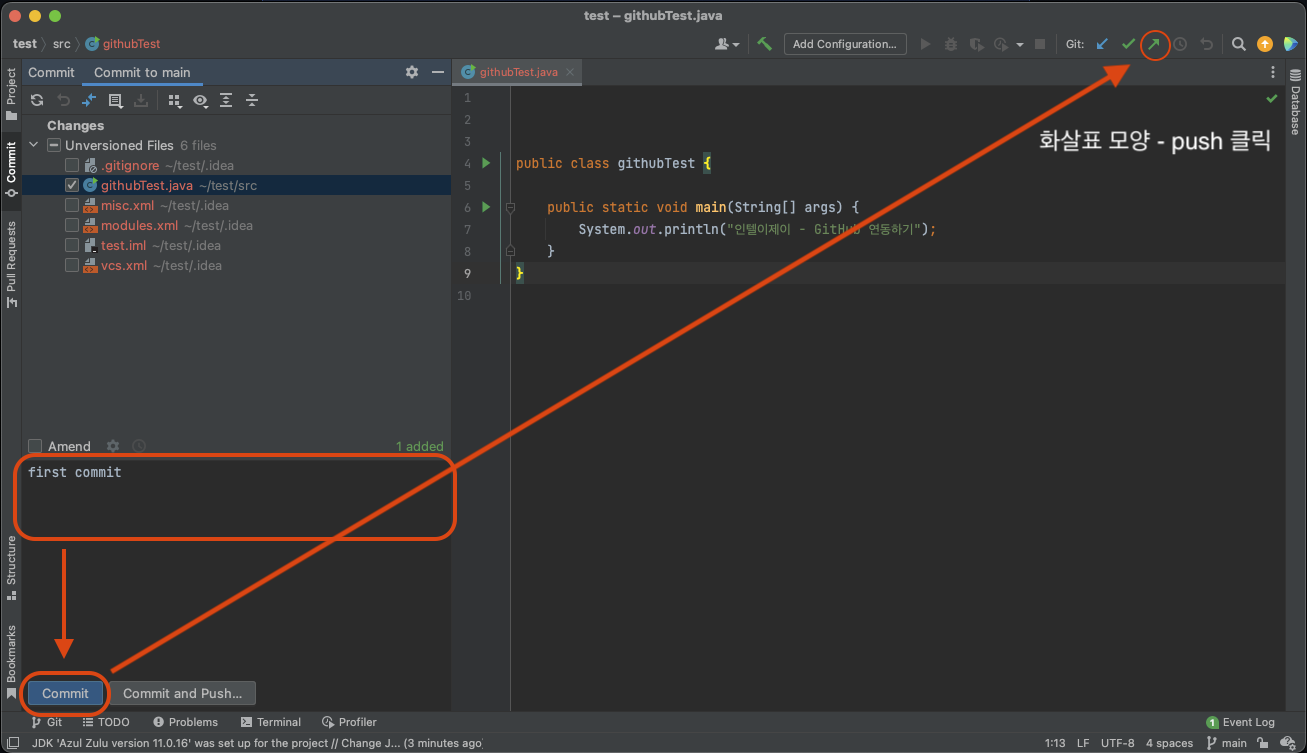Enable the Amend checkbox
1307x753 pixels.
(x=35, y=446)
